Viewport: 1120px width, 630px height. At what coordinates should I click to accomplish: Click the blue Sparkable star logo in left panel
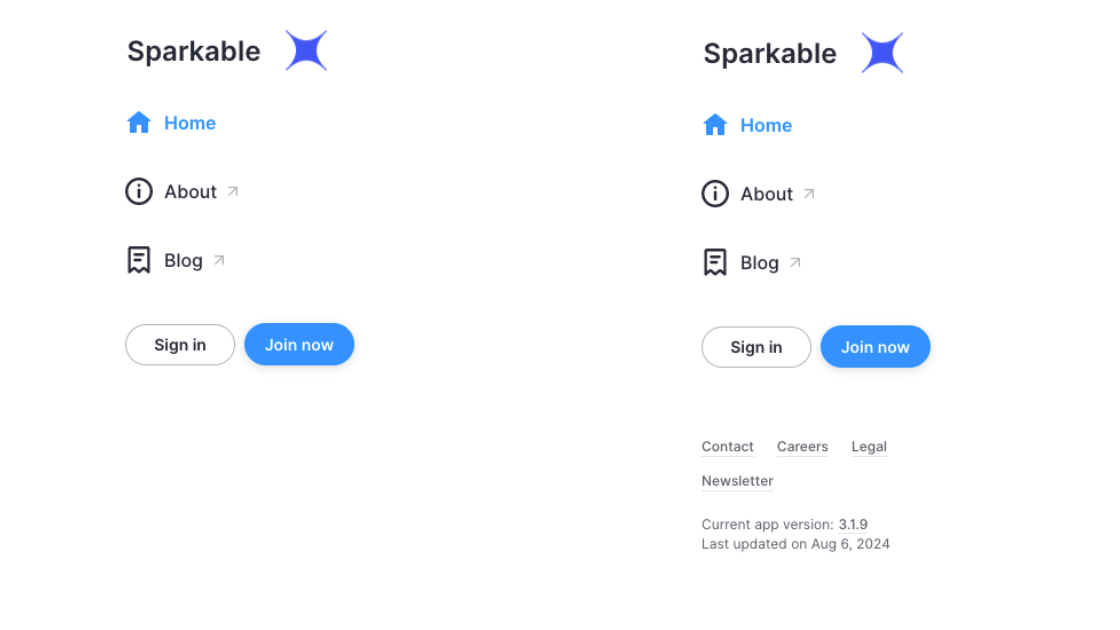(x=306, y=51)
